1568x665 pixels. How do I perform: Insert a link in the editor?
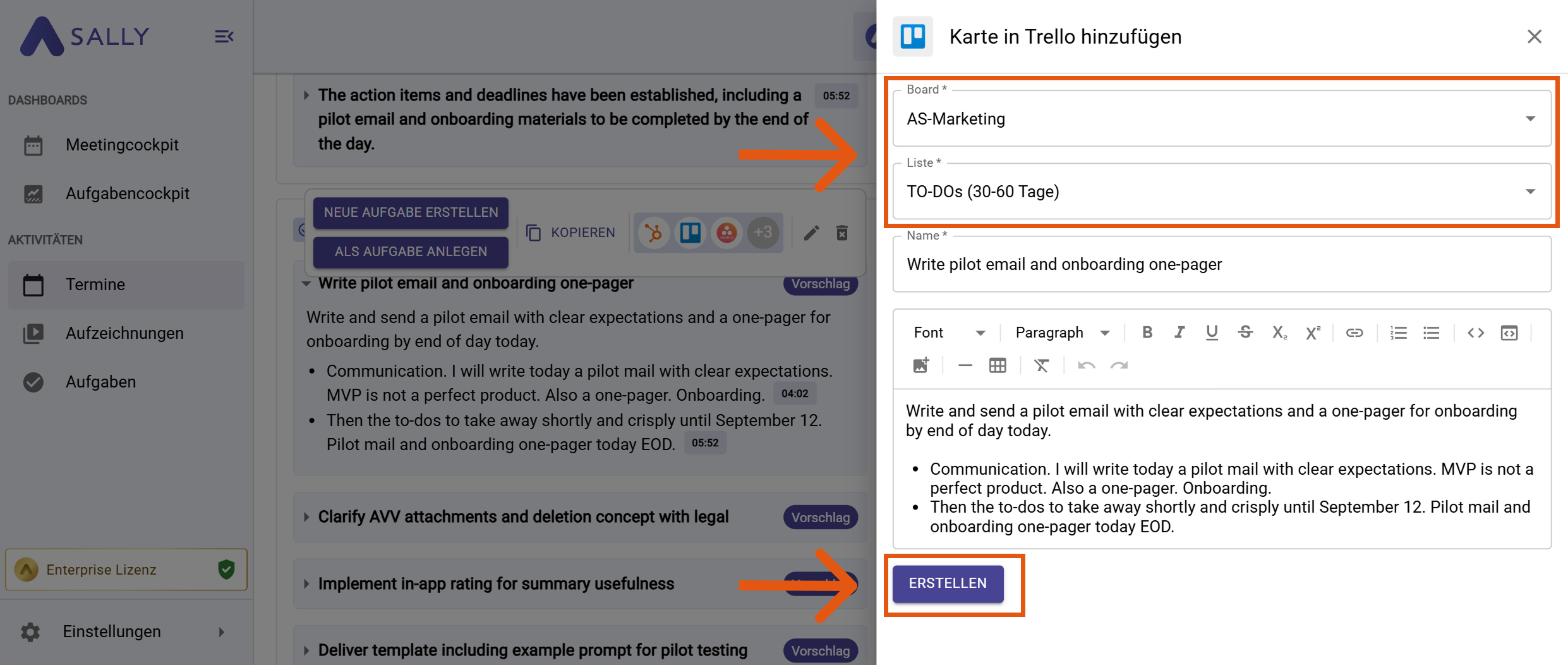pos(1354,332)
